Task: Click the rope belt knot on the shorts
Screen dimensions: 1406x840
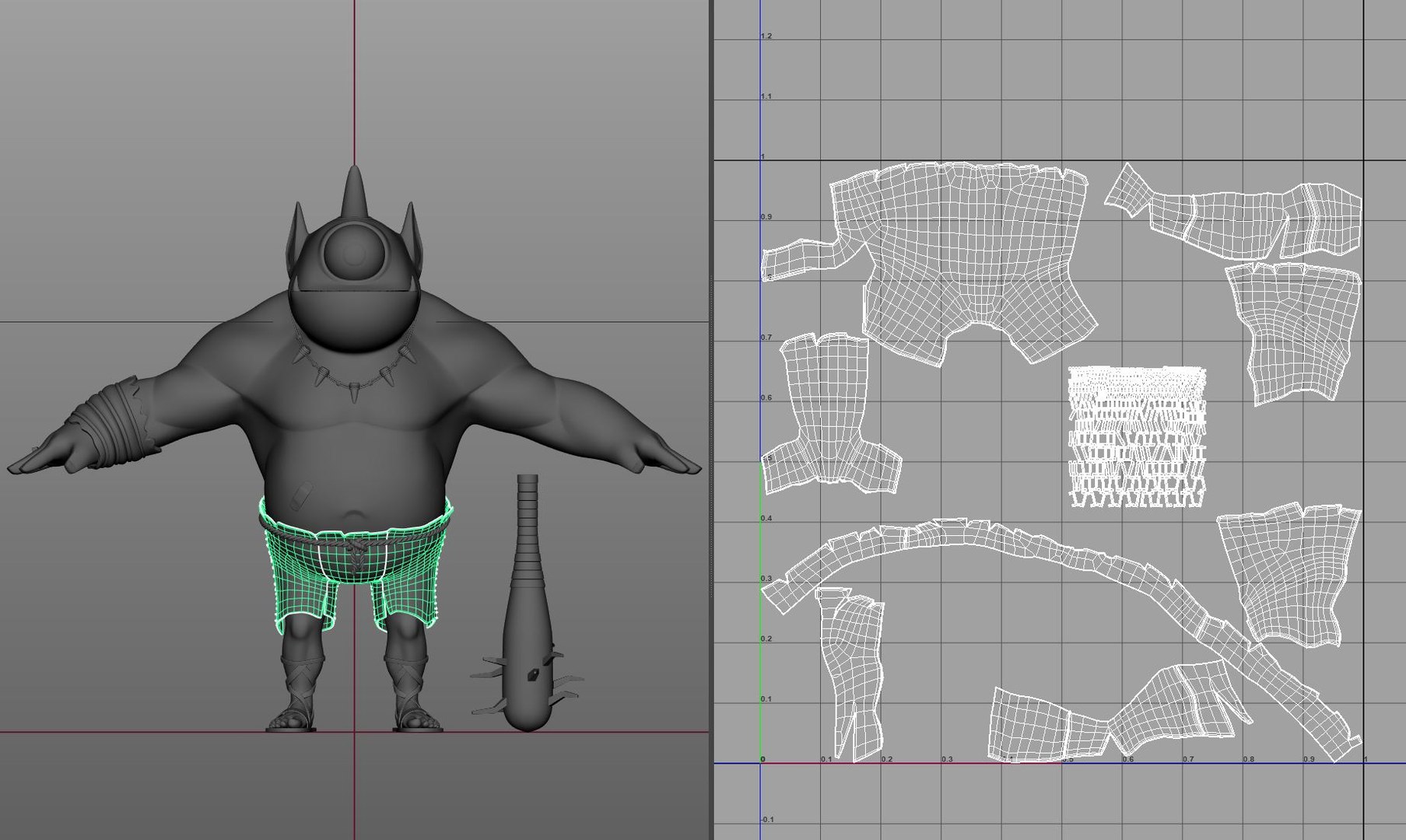Action: [356, 557]
